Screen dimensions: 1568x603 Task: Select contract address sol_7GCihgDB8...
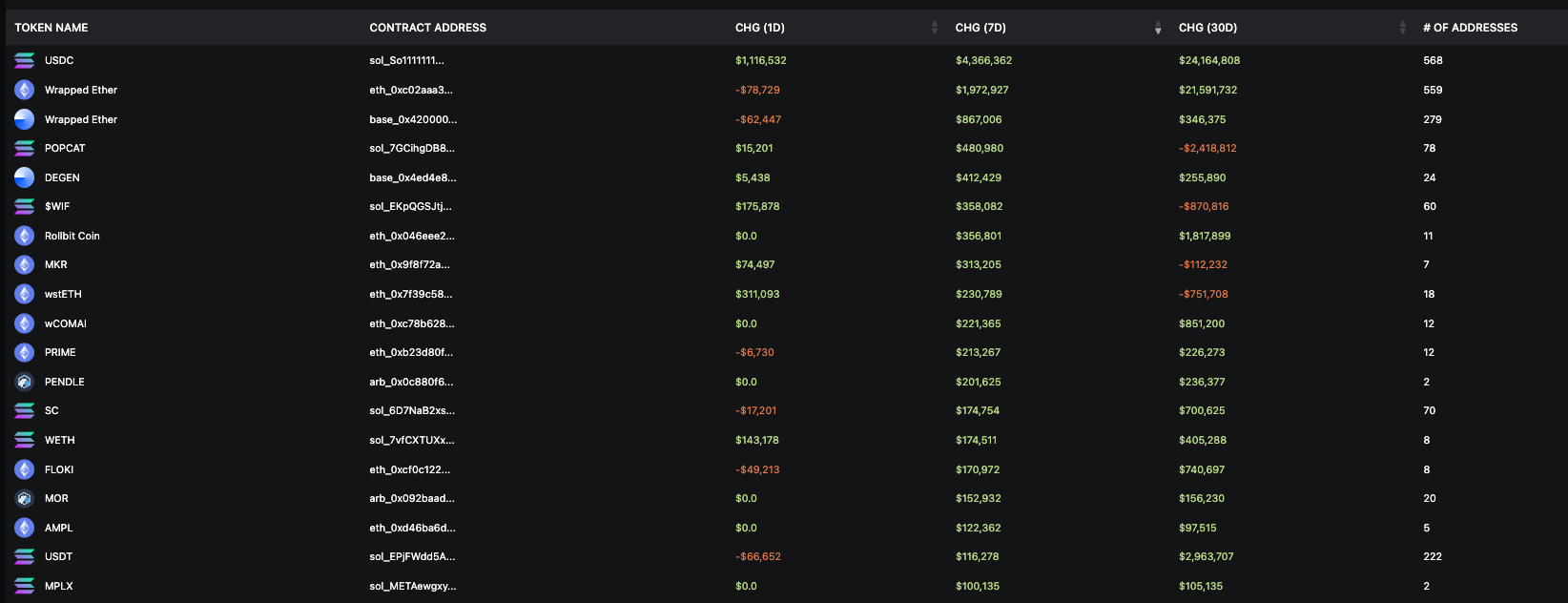pos(412,148)
